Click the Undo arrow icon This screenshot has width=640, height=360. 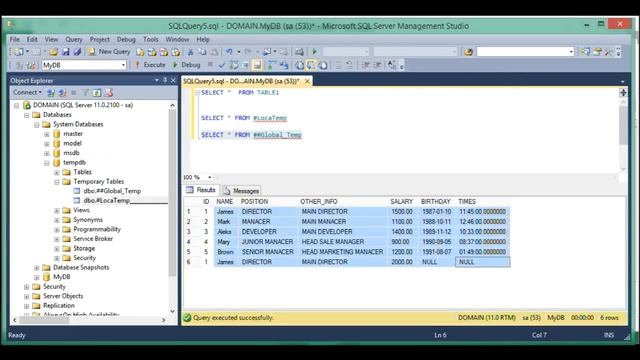[229, 52]
